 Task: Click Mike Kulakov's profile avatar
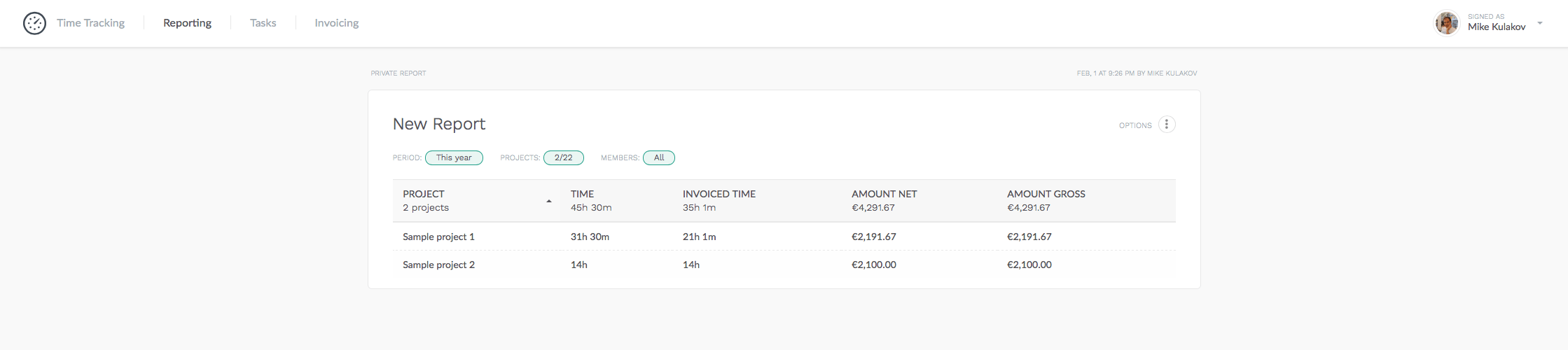coord(1446,23)
